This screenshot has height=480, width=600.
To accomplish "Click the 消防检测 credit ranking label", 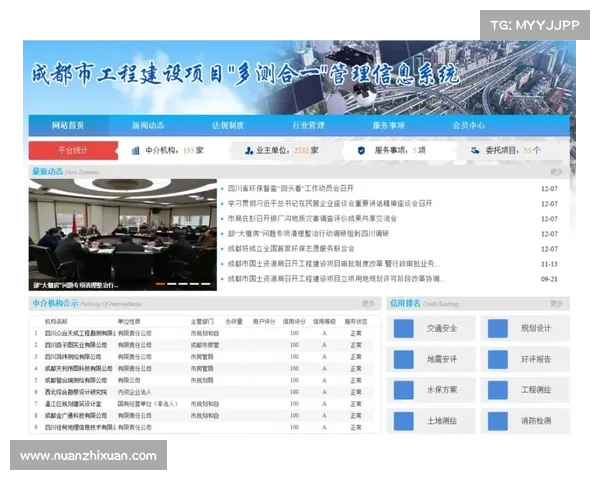I will point(536,421).
